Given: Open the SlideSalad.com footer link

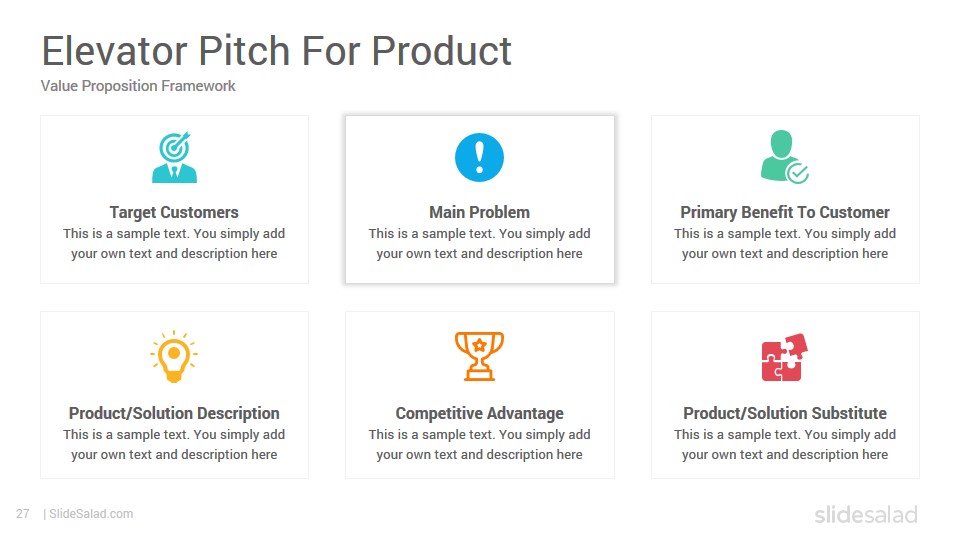Looking at the screenshot, I should (x=91, y=514).
